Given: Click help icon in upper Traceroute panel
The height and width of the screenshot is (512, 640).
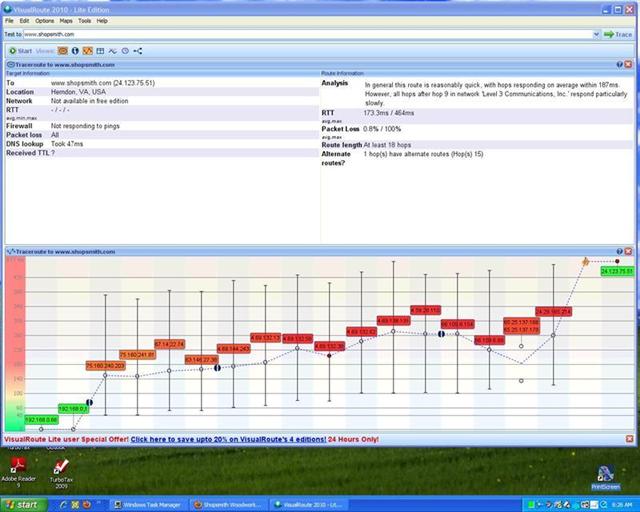Looking at the screenshot, I should [x=620, y=65].
